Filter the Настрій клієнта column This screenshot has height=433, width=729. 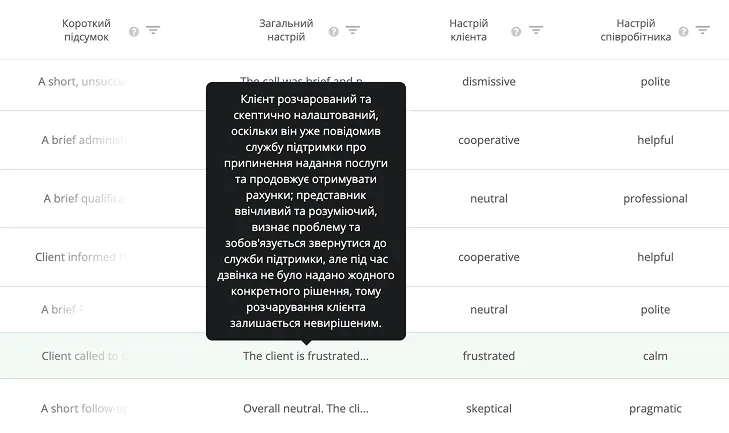tap(536, 31)
